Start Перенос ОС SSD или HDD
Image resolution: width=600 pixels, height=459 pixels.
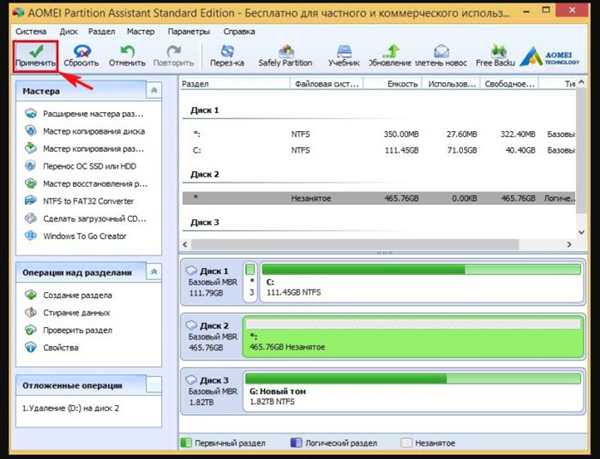(x=80, y=166)
